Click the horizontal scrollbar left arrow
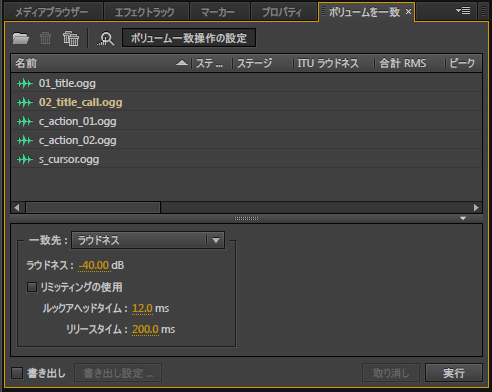Screen dimensions: 492x392 (x=17, y=208)
